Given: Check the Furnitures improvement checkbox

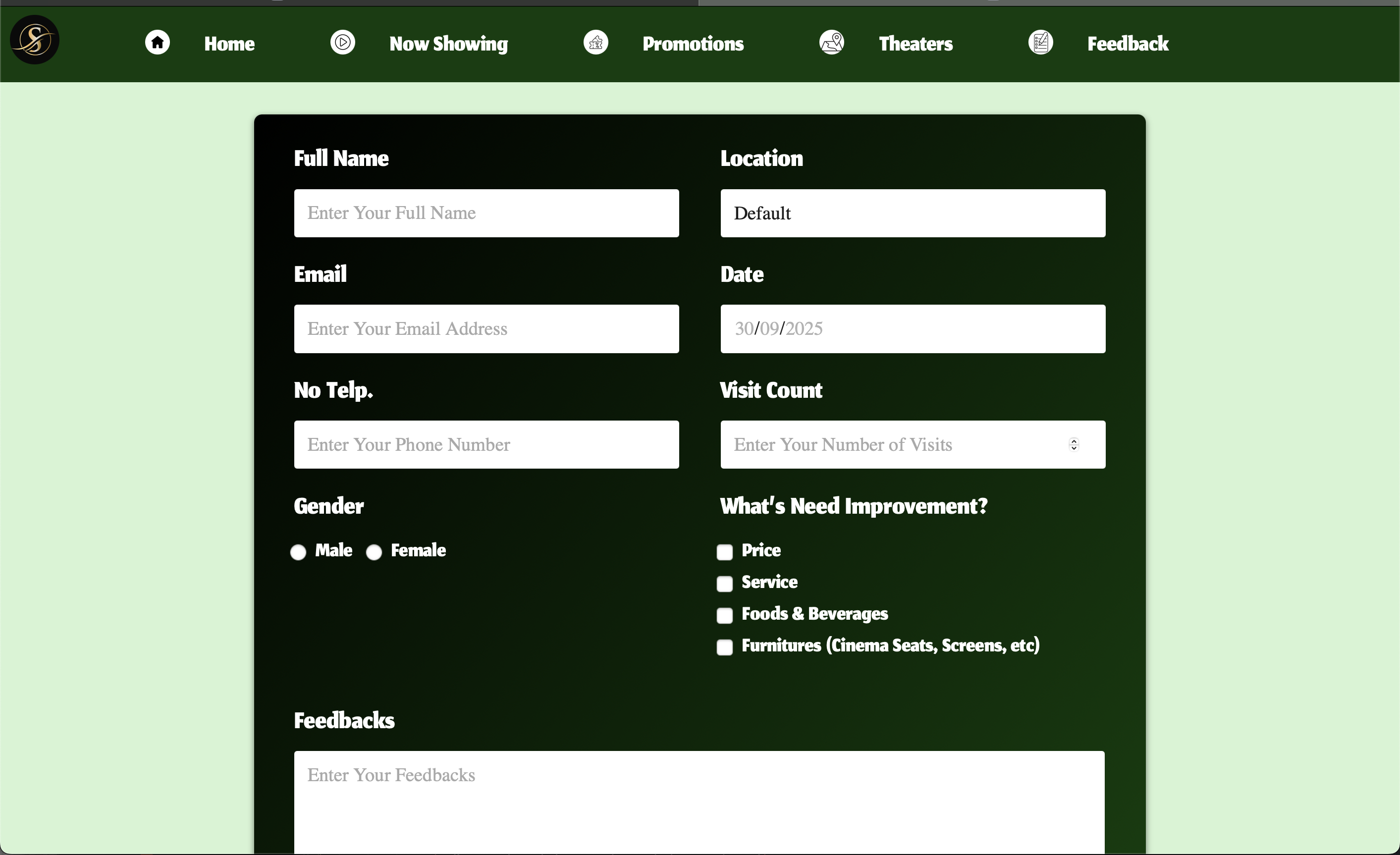Looking at the screenshot, I should [724, 647].
